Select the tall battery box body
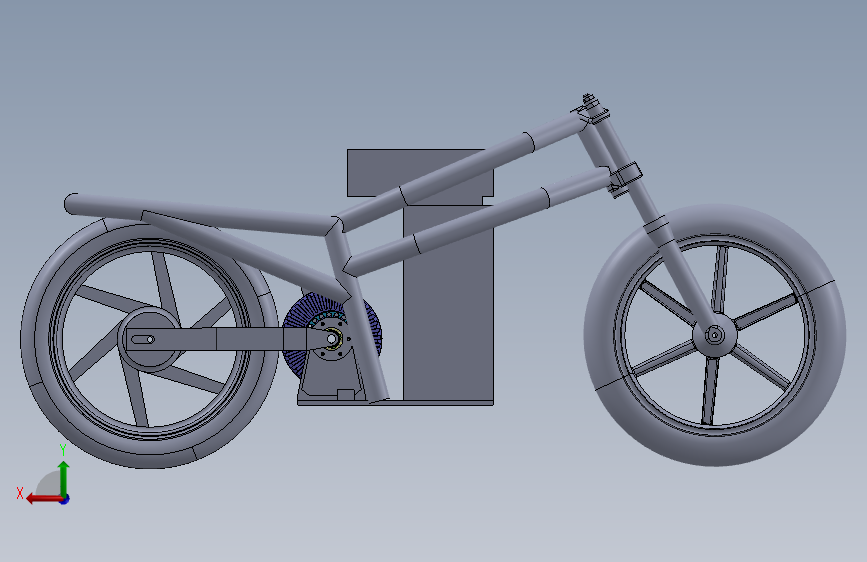This screenshot has height=562, width=867. pos(448,302)
